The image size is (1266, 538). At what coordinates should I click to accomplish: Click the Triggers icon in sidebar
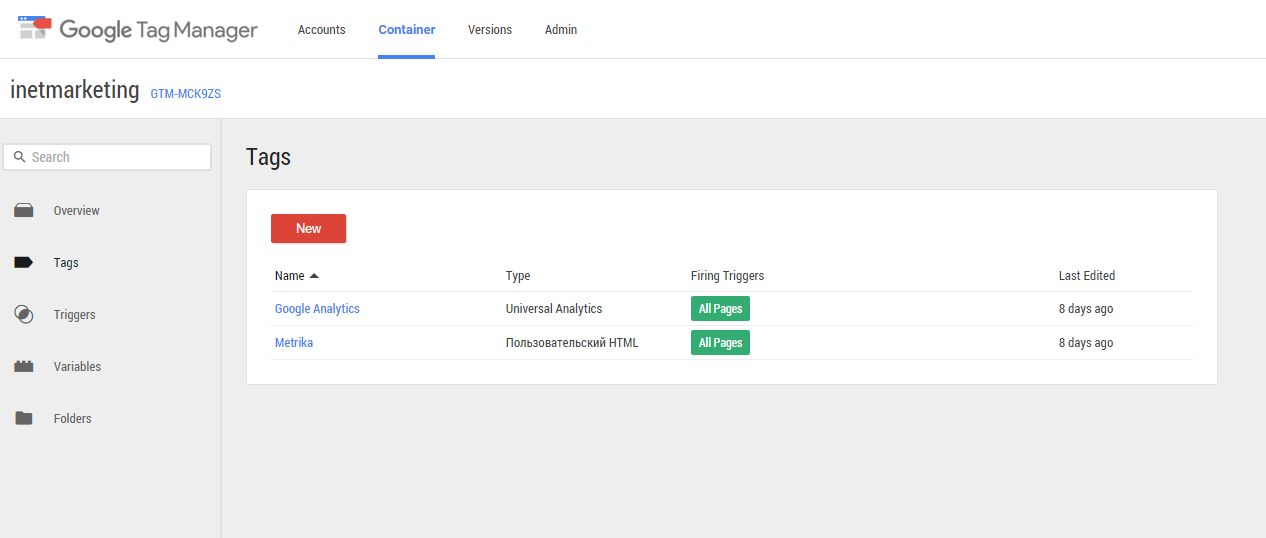(x=24, y=315)
